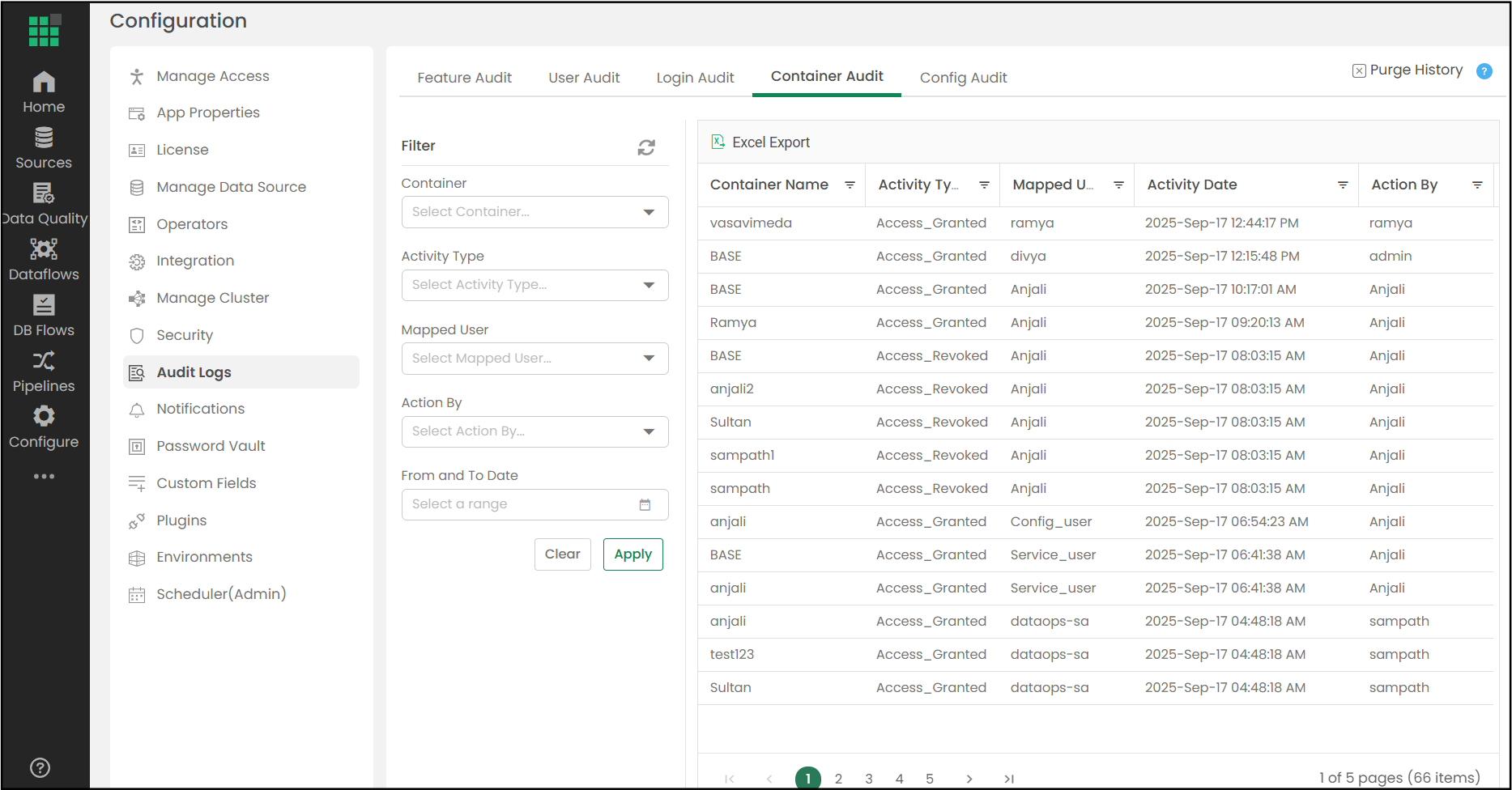
Task: Open the Sources section
Action: (44, 148)
